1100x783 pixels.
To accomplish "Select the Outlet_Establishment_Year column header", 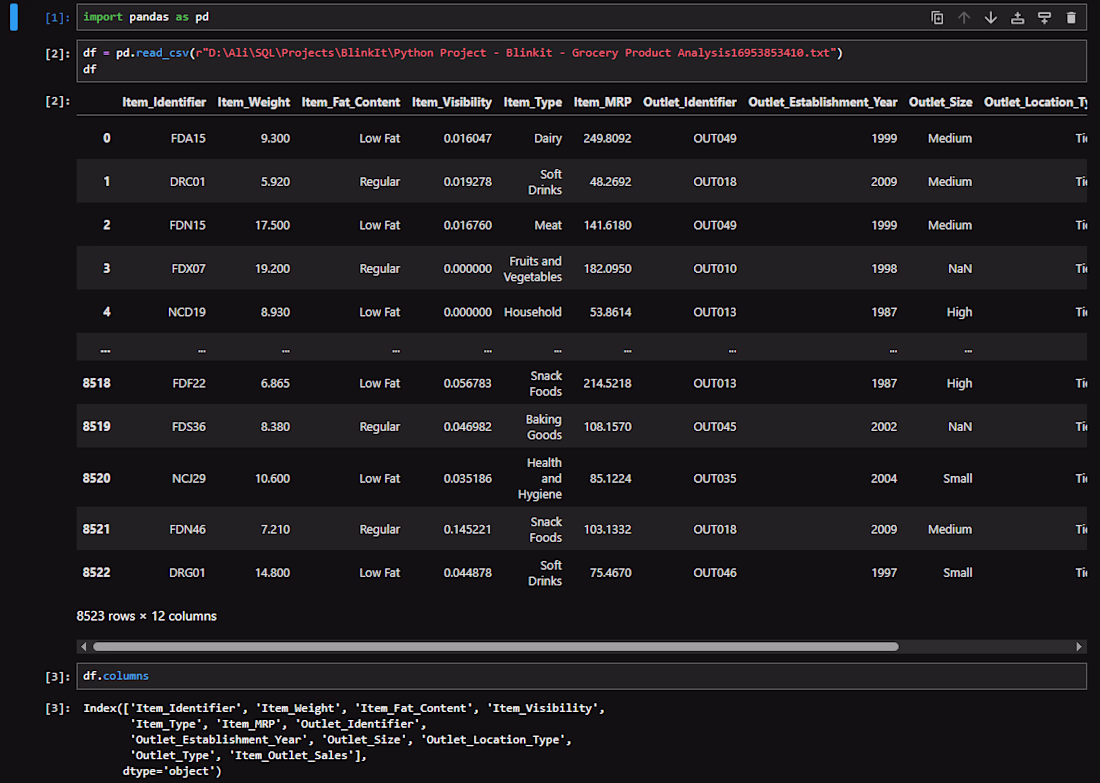I will pos(823,102).
